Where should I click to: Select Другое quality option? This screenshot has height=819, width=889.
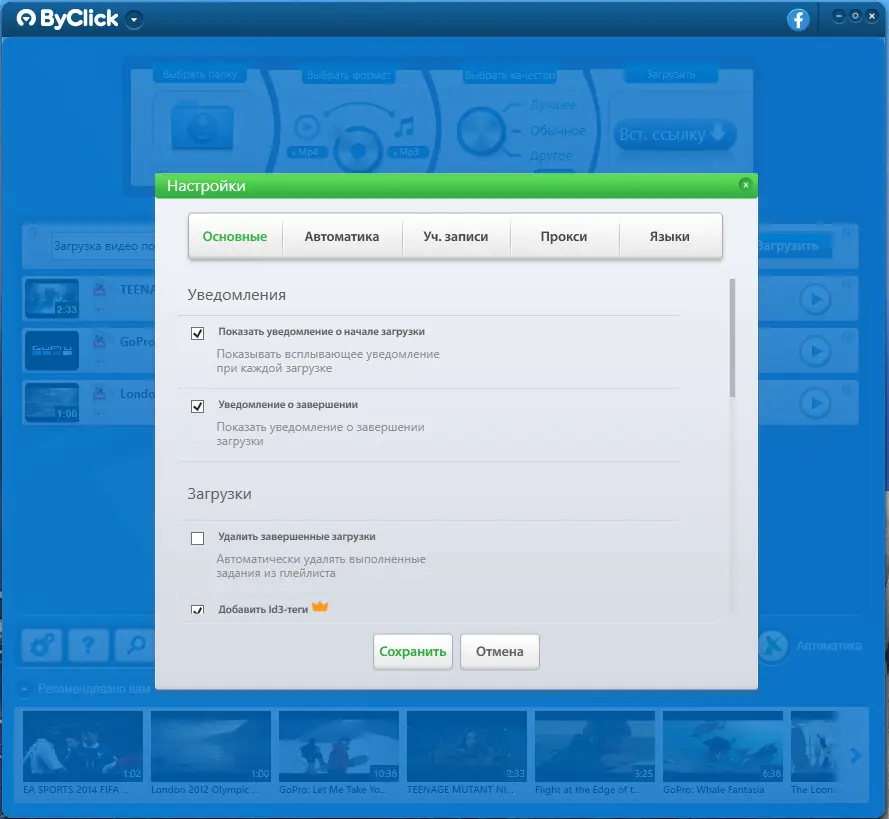tap(551, 155)
